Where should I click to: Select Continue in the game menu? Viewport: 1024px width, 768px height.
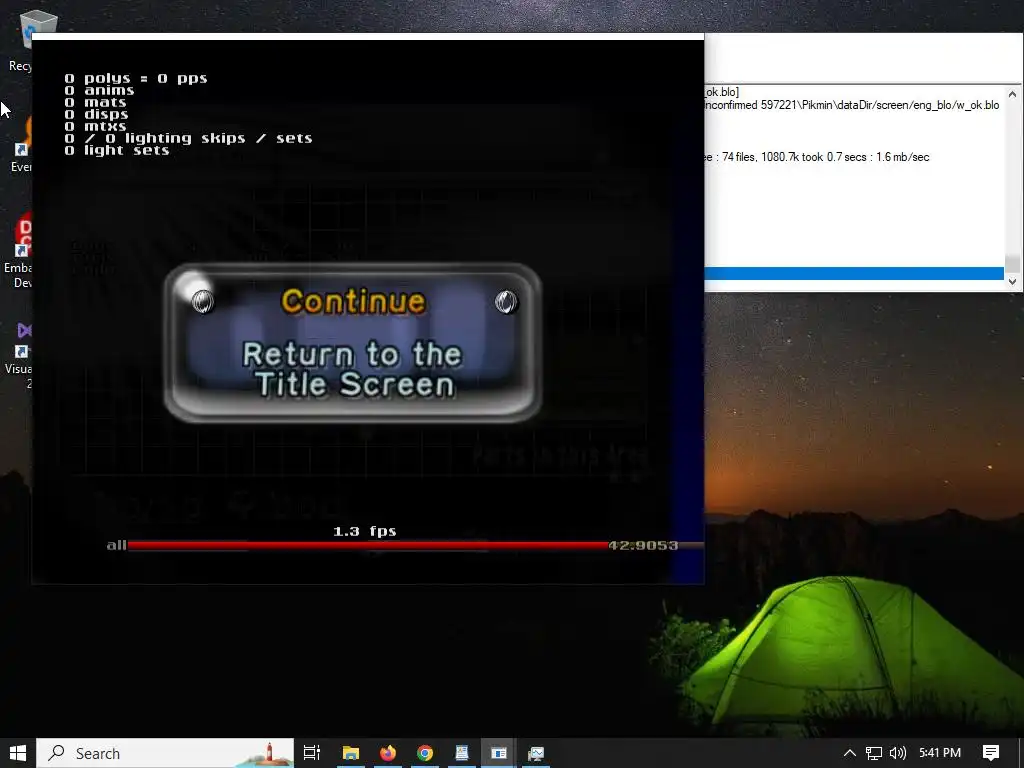point(353,301)
